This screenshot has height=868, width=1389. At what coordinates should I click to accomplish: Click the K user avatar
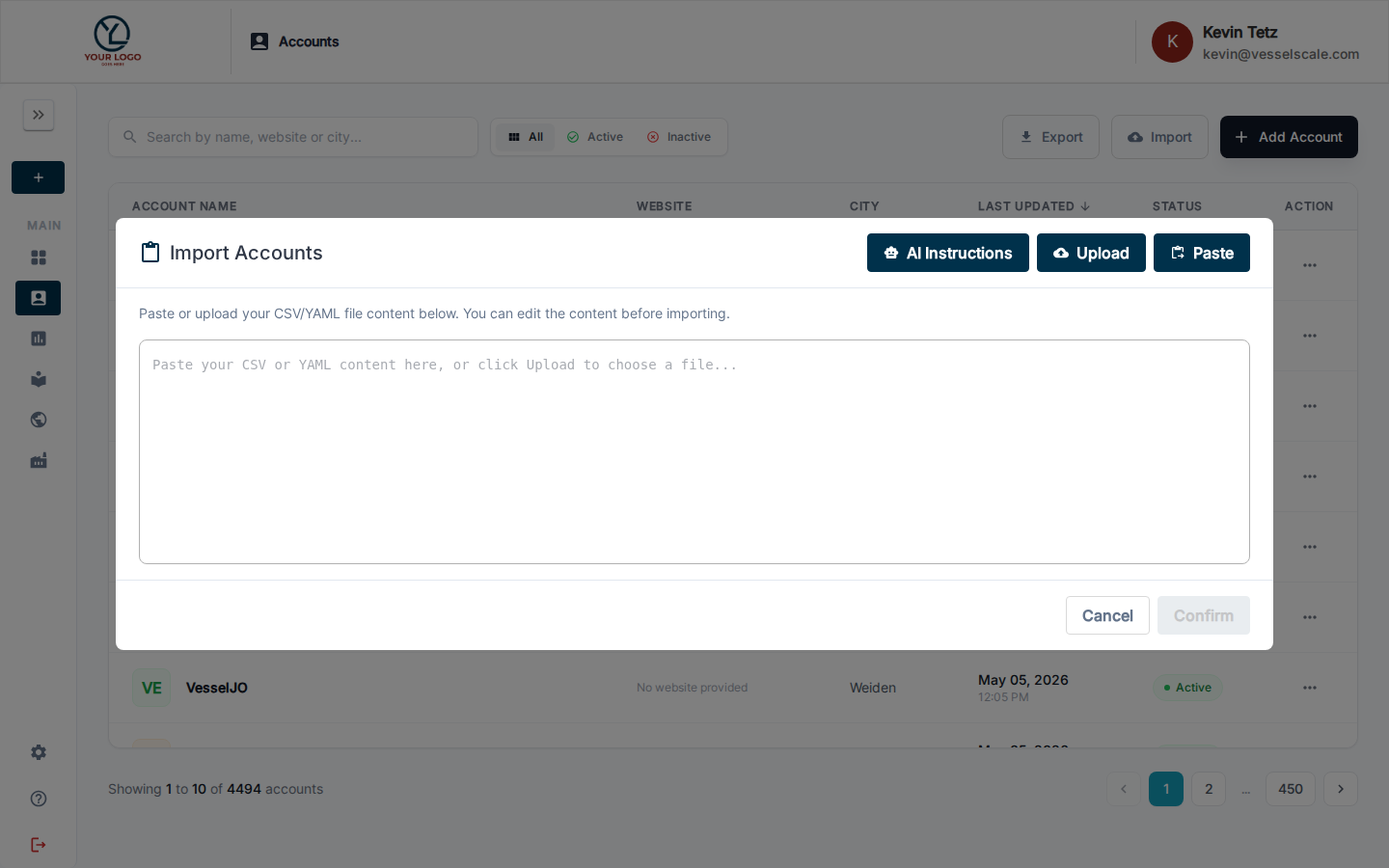[x=1172, y=42]
